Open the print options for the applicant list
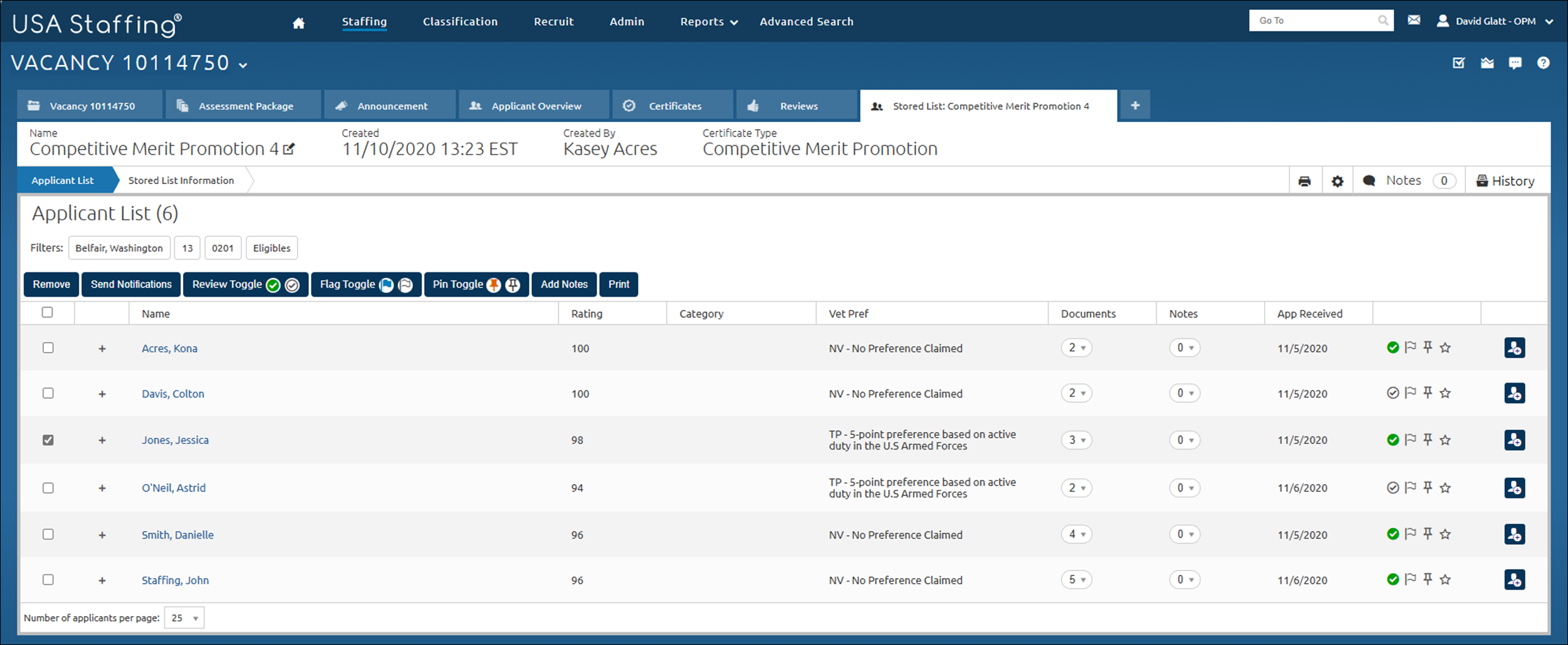 pos(1305,180)
